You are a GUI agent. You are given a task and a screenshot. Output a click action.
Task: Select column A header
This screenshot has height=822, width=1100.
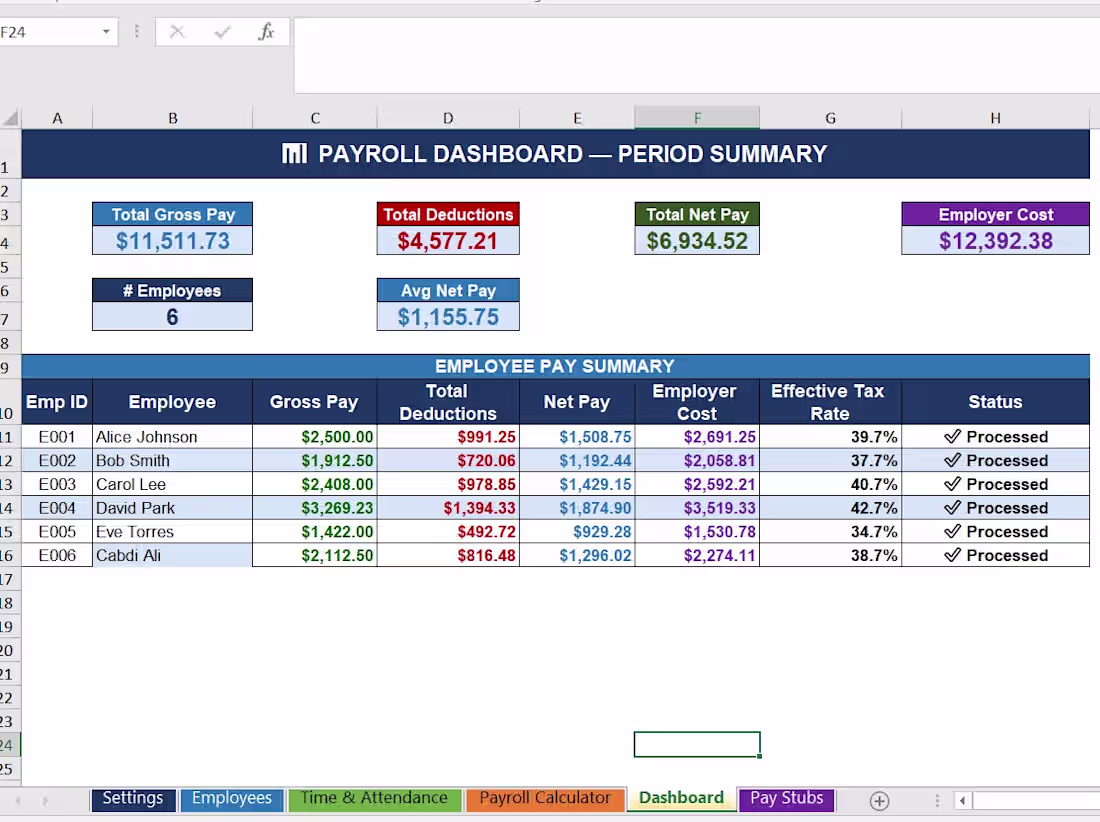(x=57, y=118)
